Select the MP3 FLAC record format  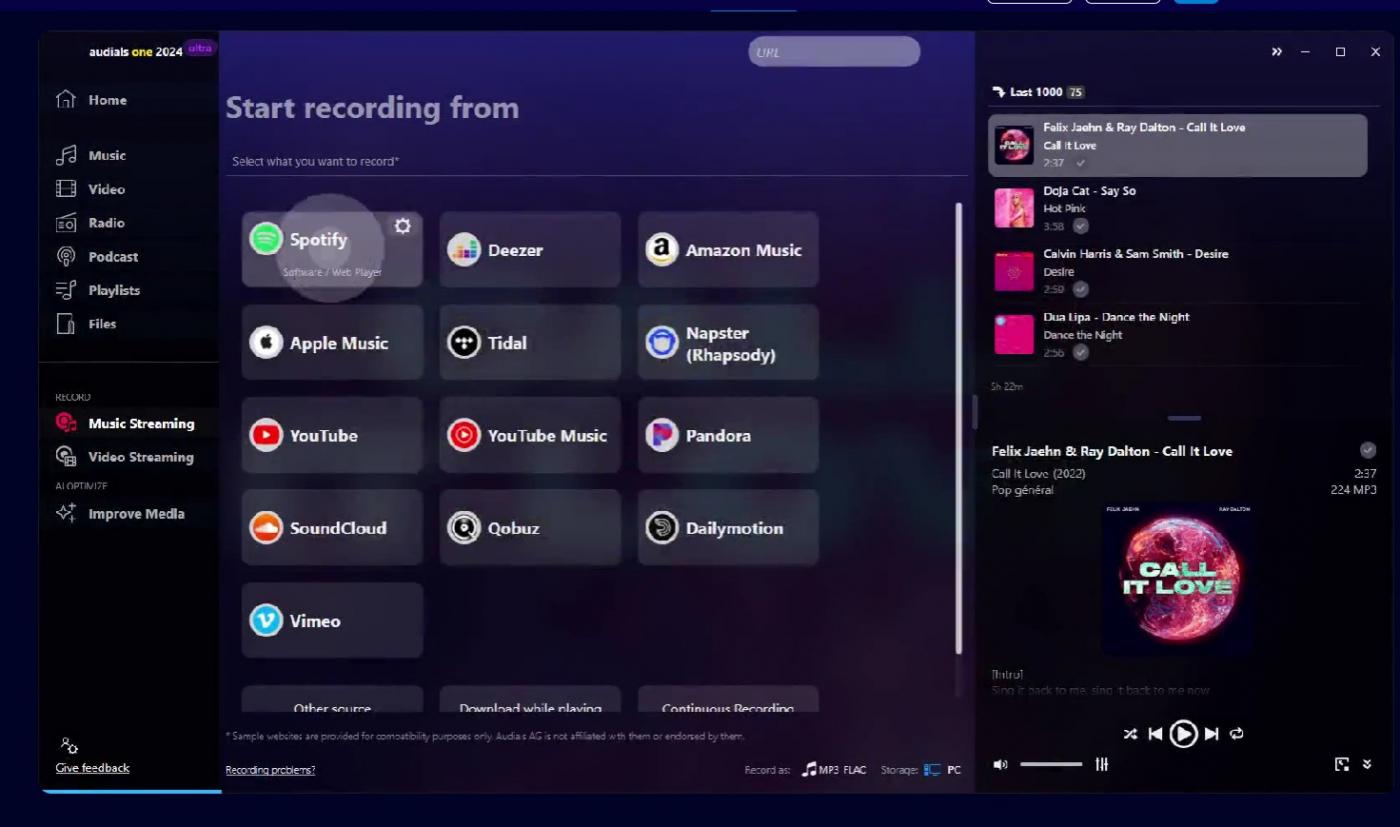tap(834, 770)
